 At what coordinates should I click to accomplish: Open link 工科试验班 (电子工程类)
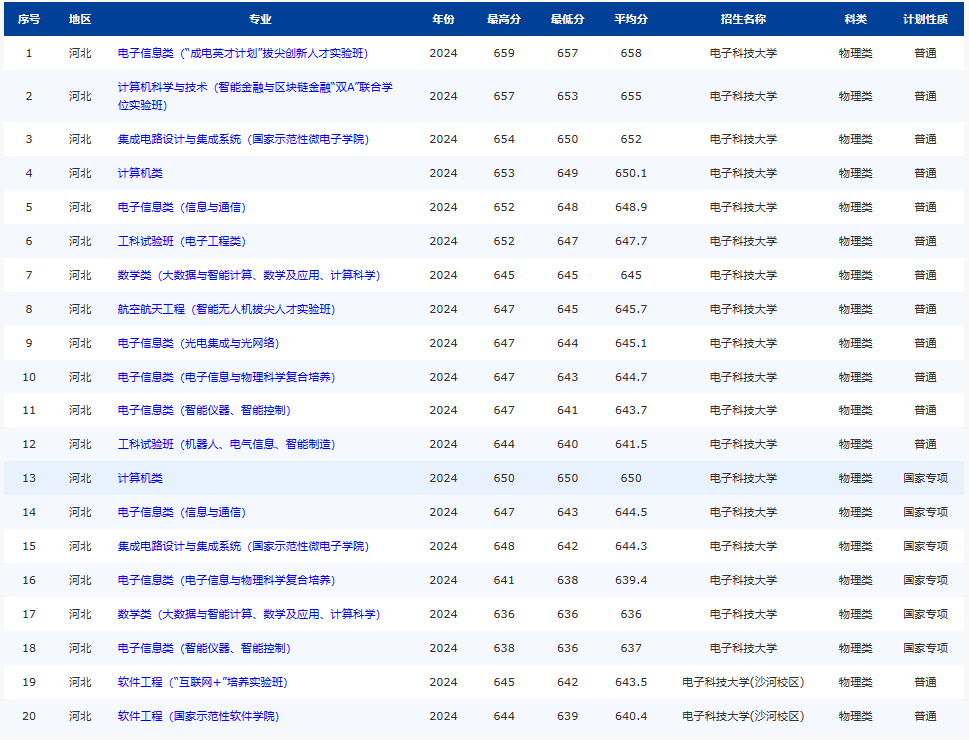tap(182, 241)
